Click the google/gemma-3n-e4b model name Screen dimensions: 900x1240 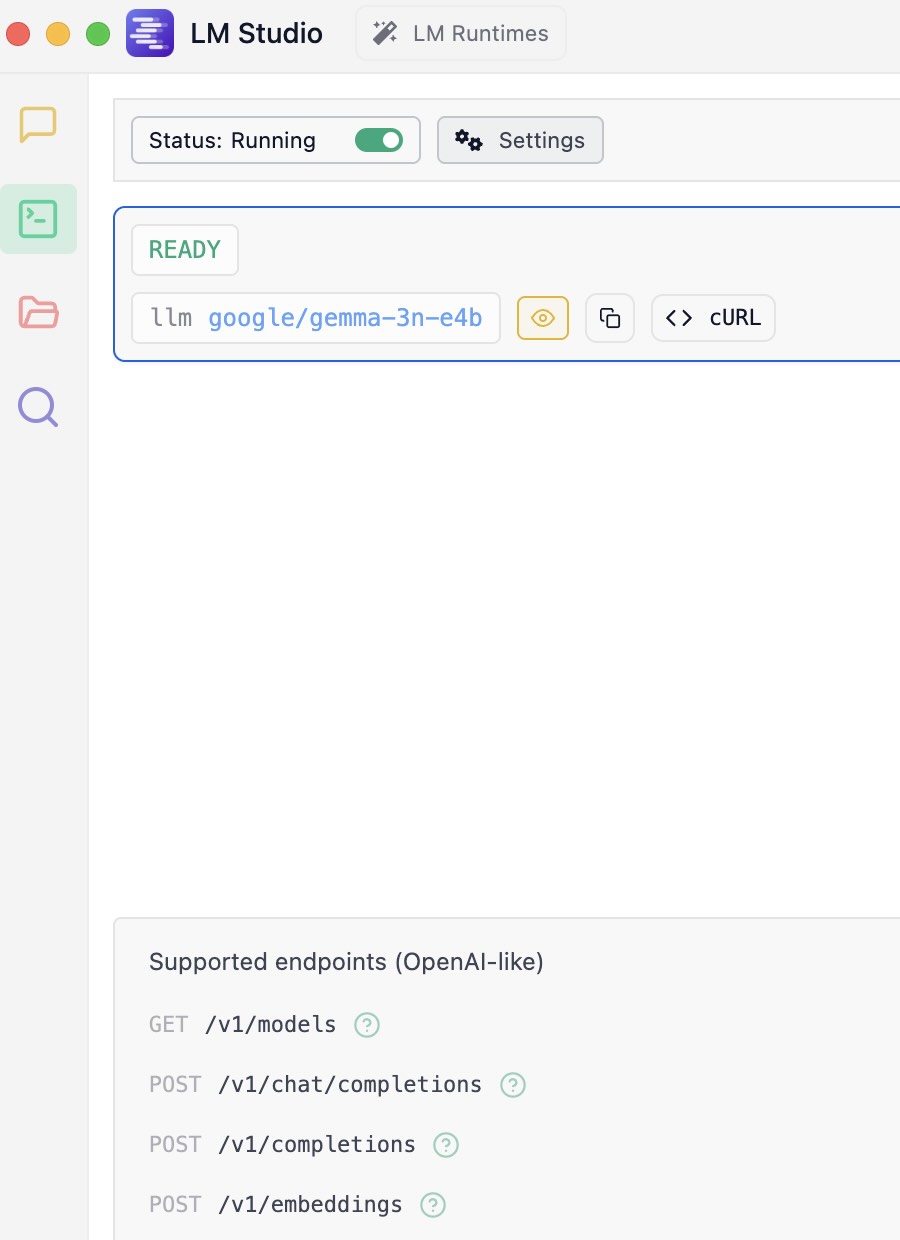(x=345, y=317)
